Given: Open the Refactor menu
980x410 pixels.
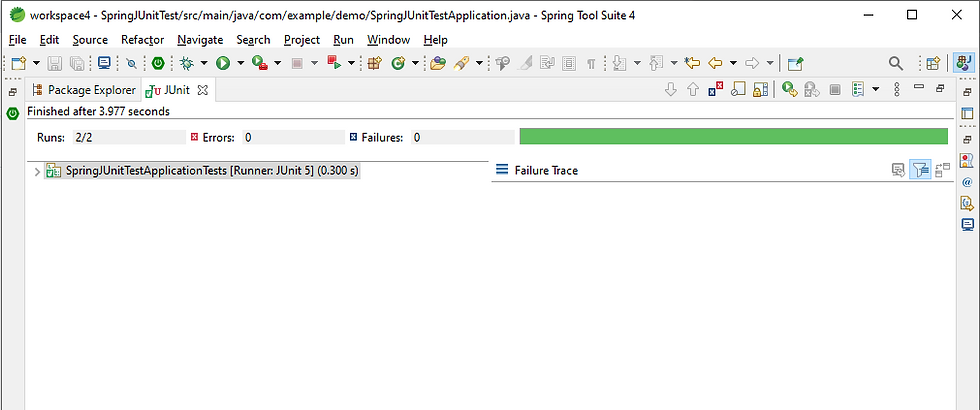Looking at the screenshot, I should (142, 40).
